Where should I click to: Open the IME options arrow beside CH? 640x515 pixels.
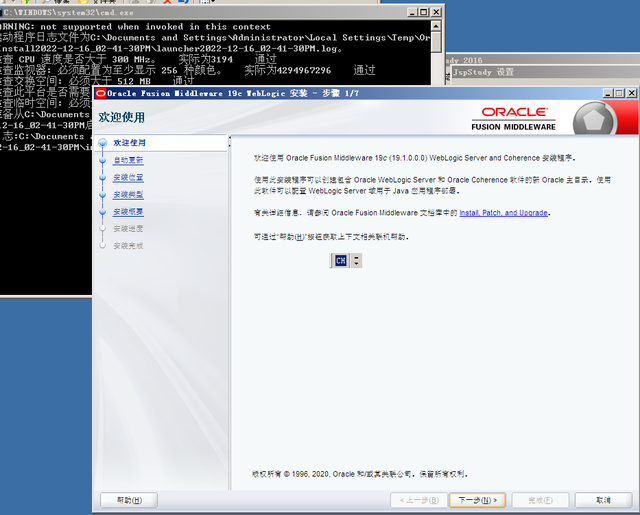[x=356, y=260]
